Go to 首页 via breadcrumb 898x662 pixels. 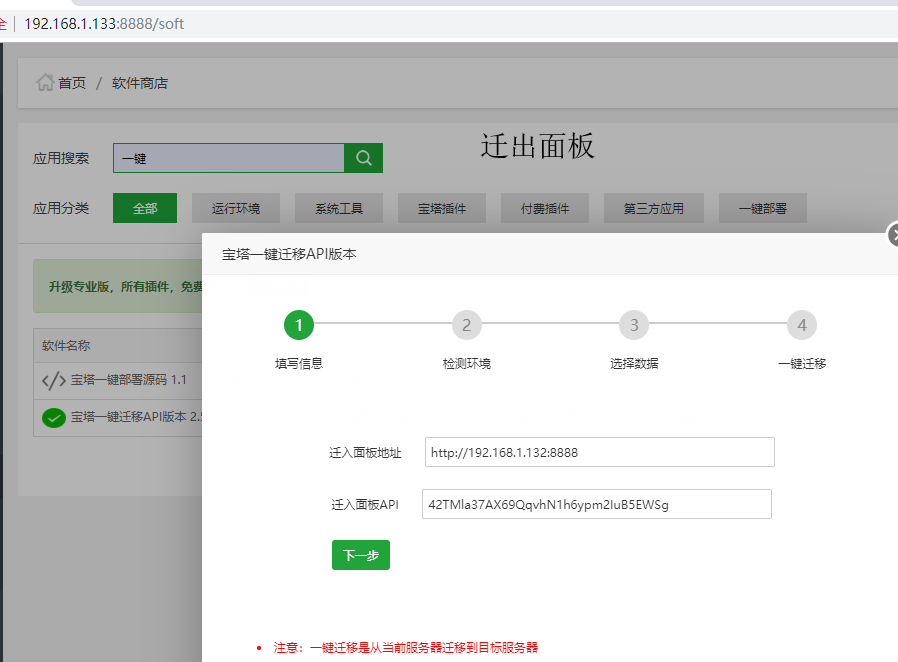coord(72,83)
